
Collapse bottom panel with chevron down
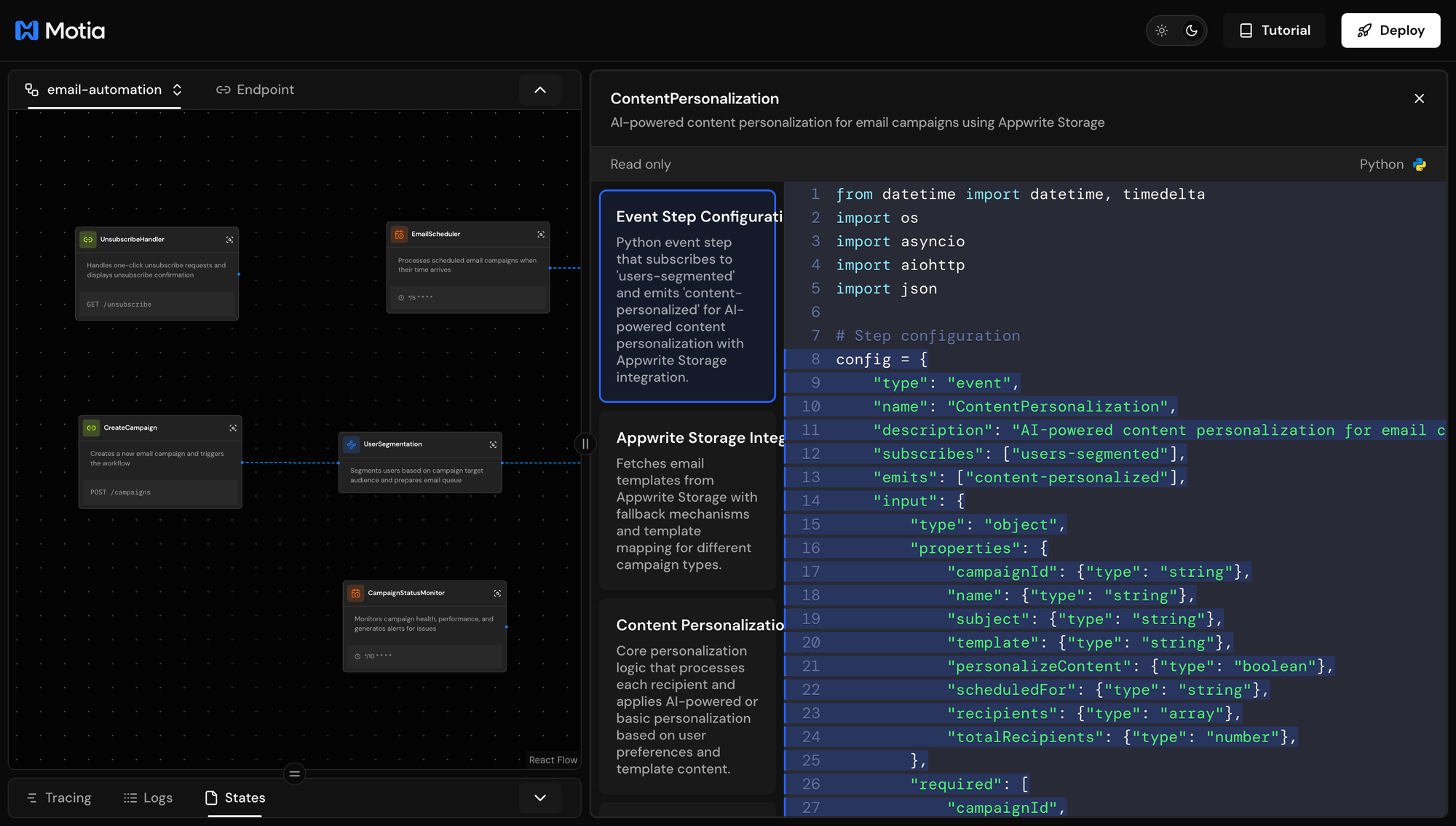point(540,798)
